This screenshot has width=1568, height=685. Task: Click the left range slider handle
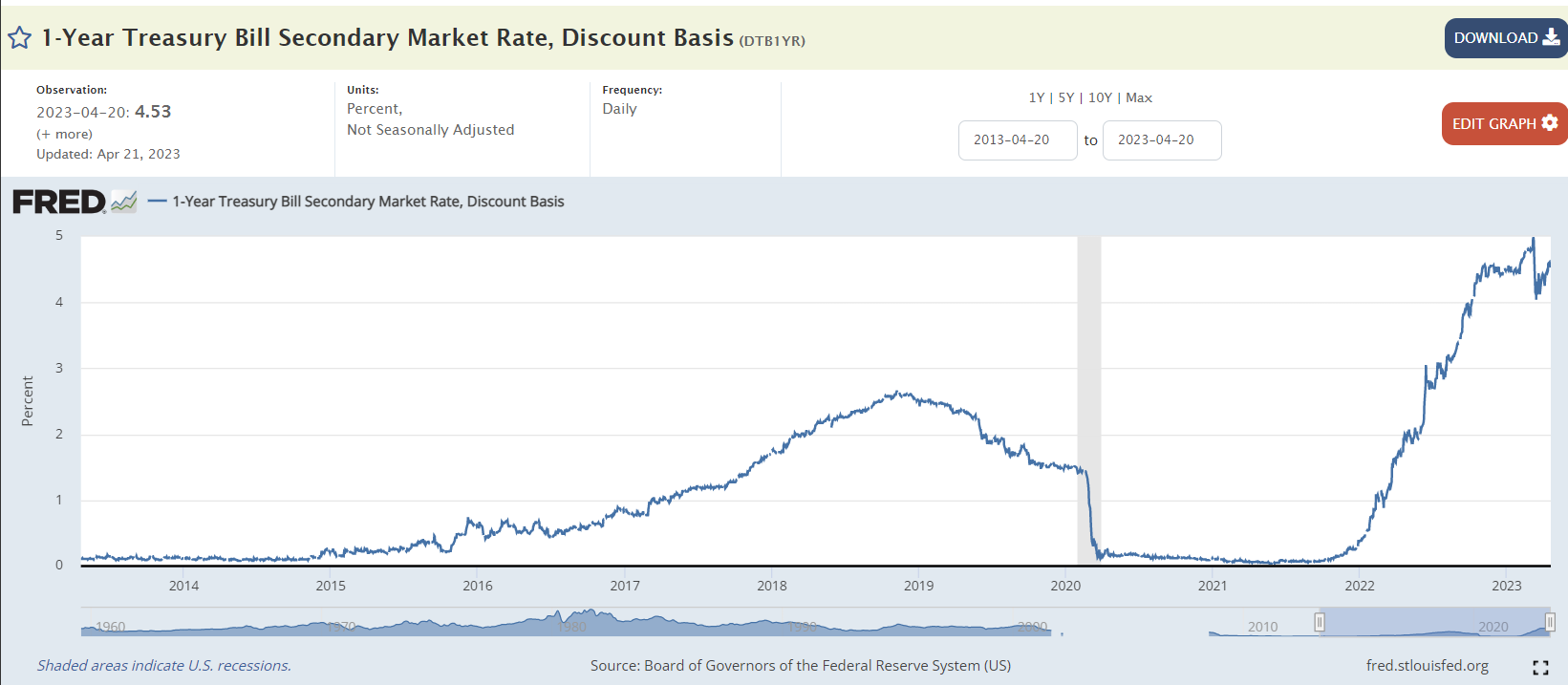pyautogui.click(x=1320, y=623)
